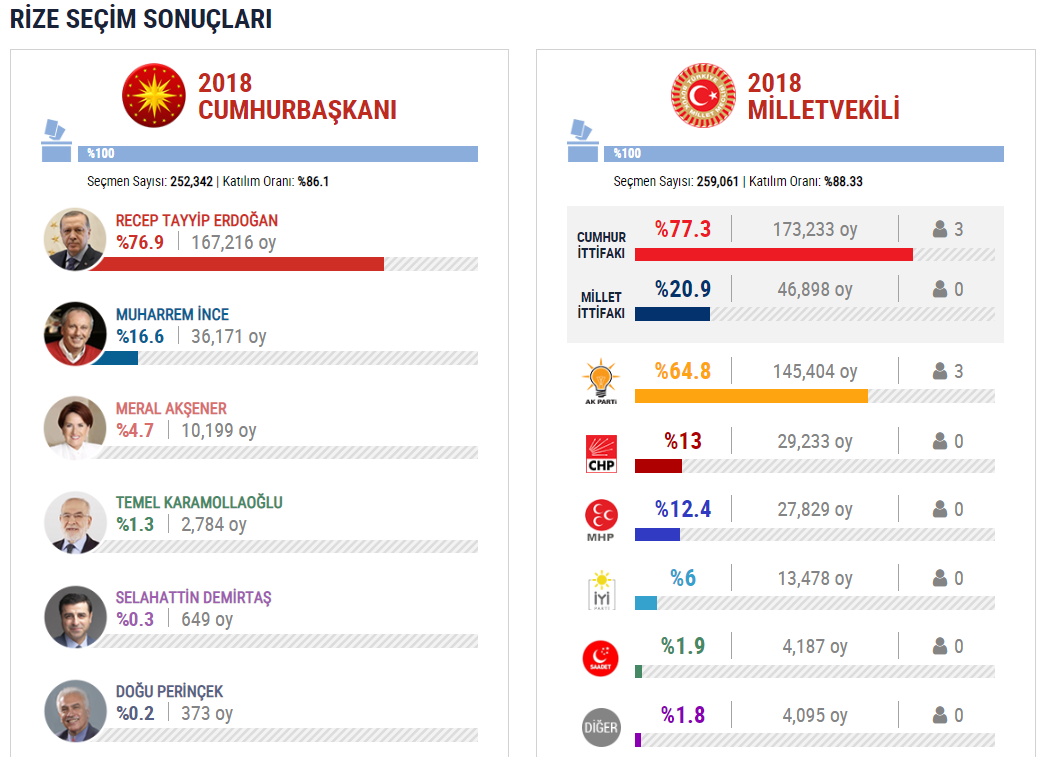Click Muharrem İnce's photo
1042x757 pixels.
tap(75, 334)
